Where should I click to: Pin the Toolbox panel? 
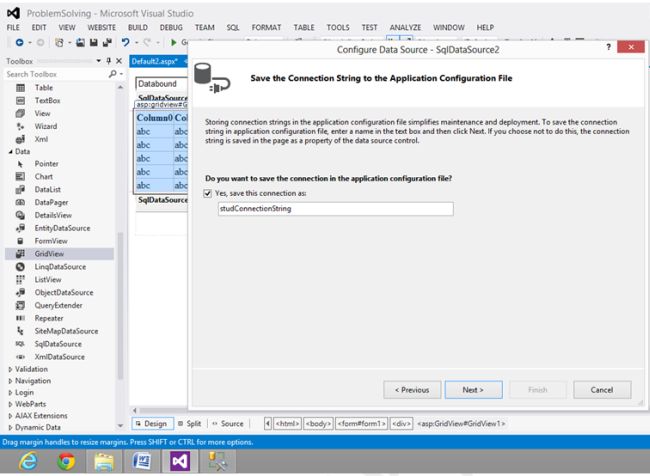109,61
